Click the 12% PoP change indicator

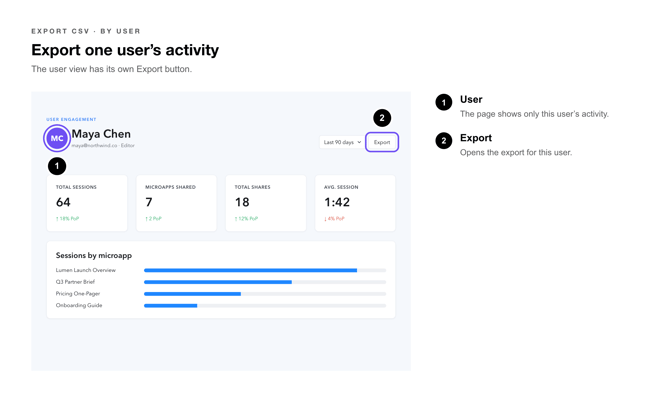pos(246,219)
